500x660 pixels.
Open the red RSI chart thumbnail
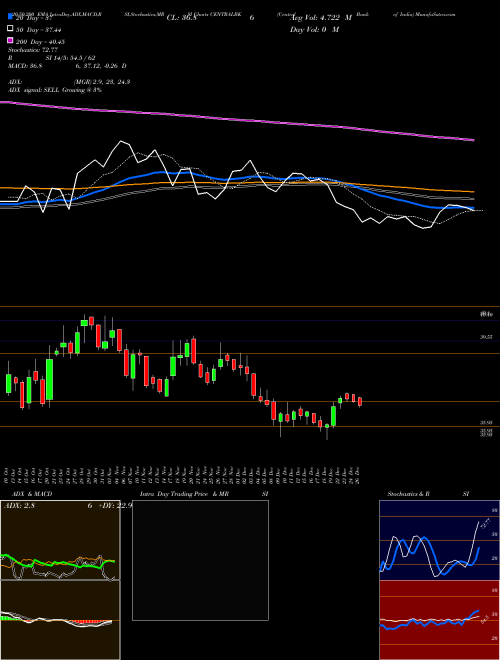(439, 620)
